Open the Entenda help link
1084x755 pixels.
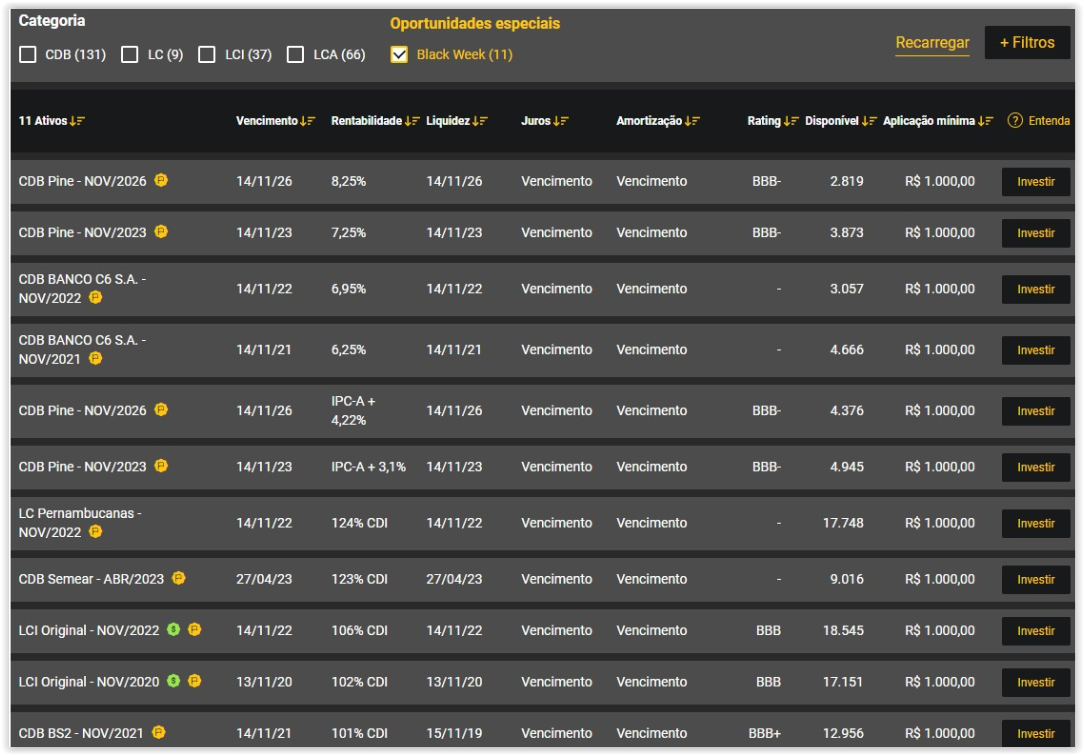pos(1049,121)
